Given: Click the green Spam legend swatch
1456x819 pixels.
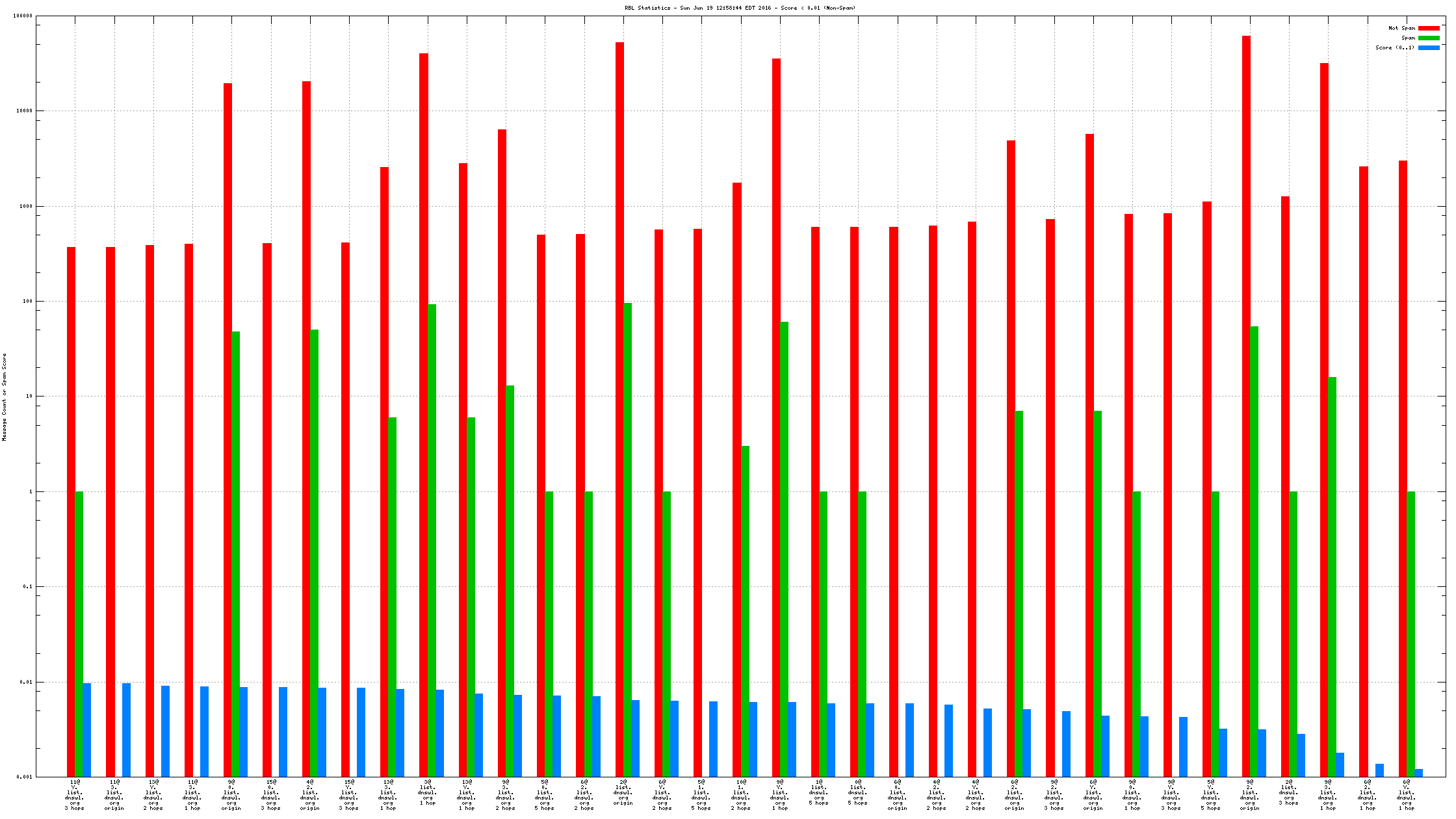Looking at the screenshot, I should pyautogui.click(x=1428, y=38).
